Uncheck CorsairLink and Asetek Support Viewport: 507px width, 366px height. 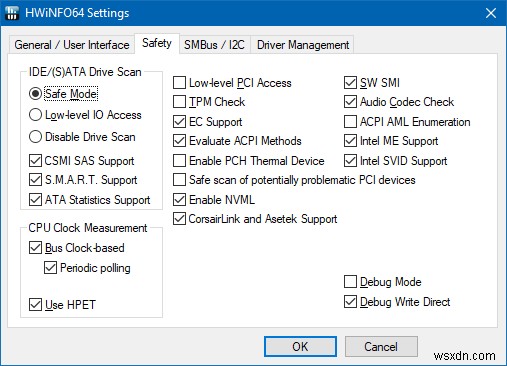[x=179, y=219]
